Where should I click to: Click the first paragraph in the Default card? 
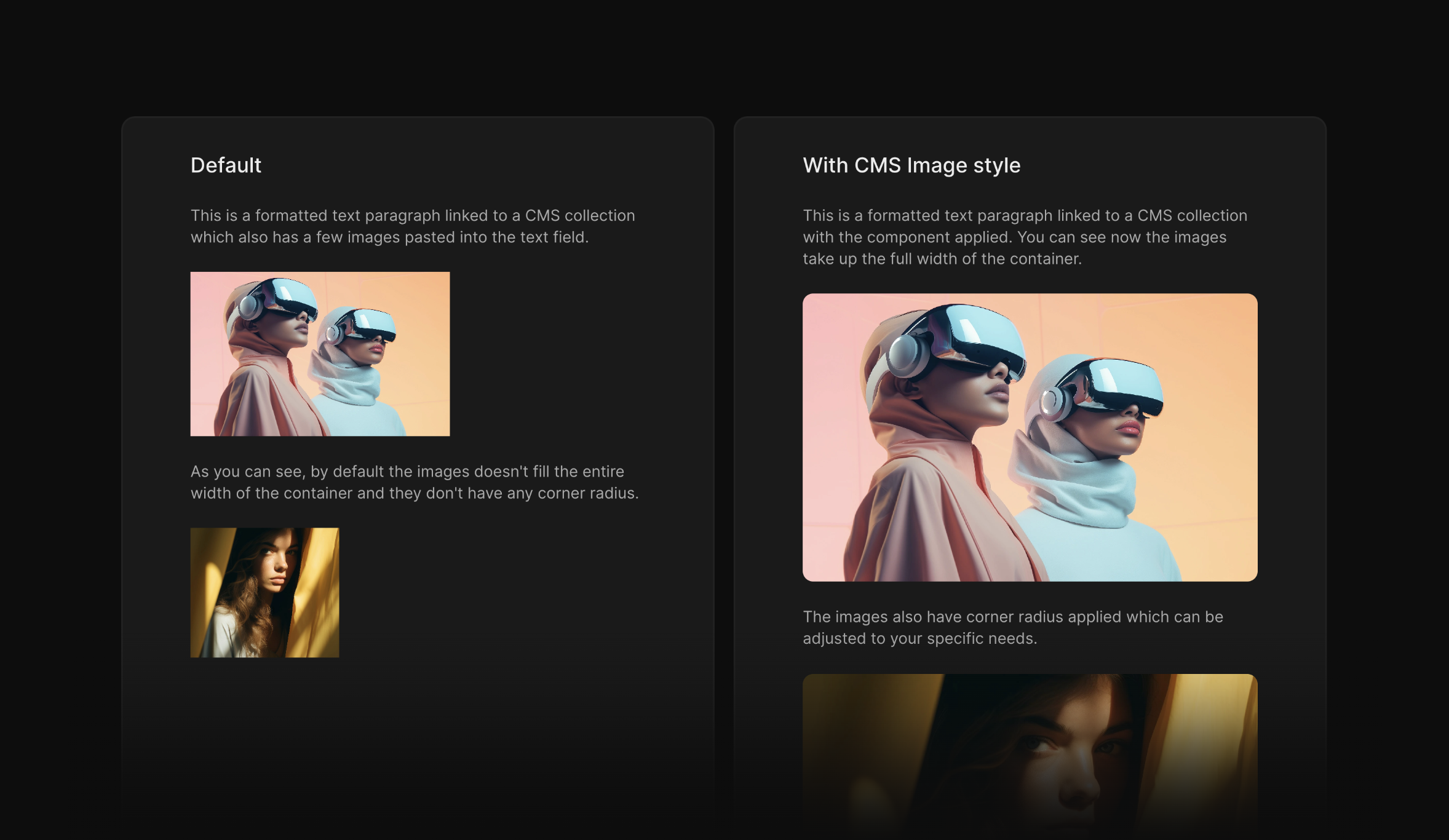[412, 226]
